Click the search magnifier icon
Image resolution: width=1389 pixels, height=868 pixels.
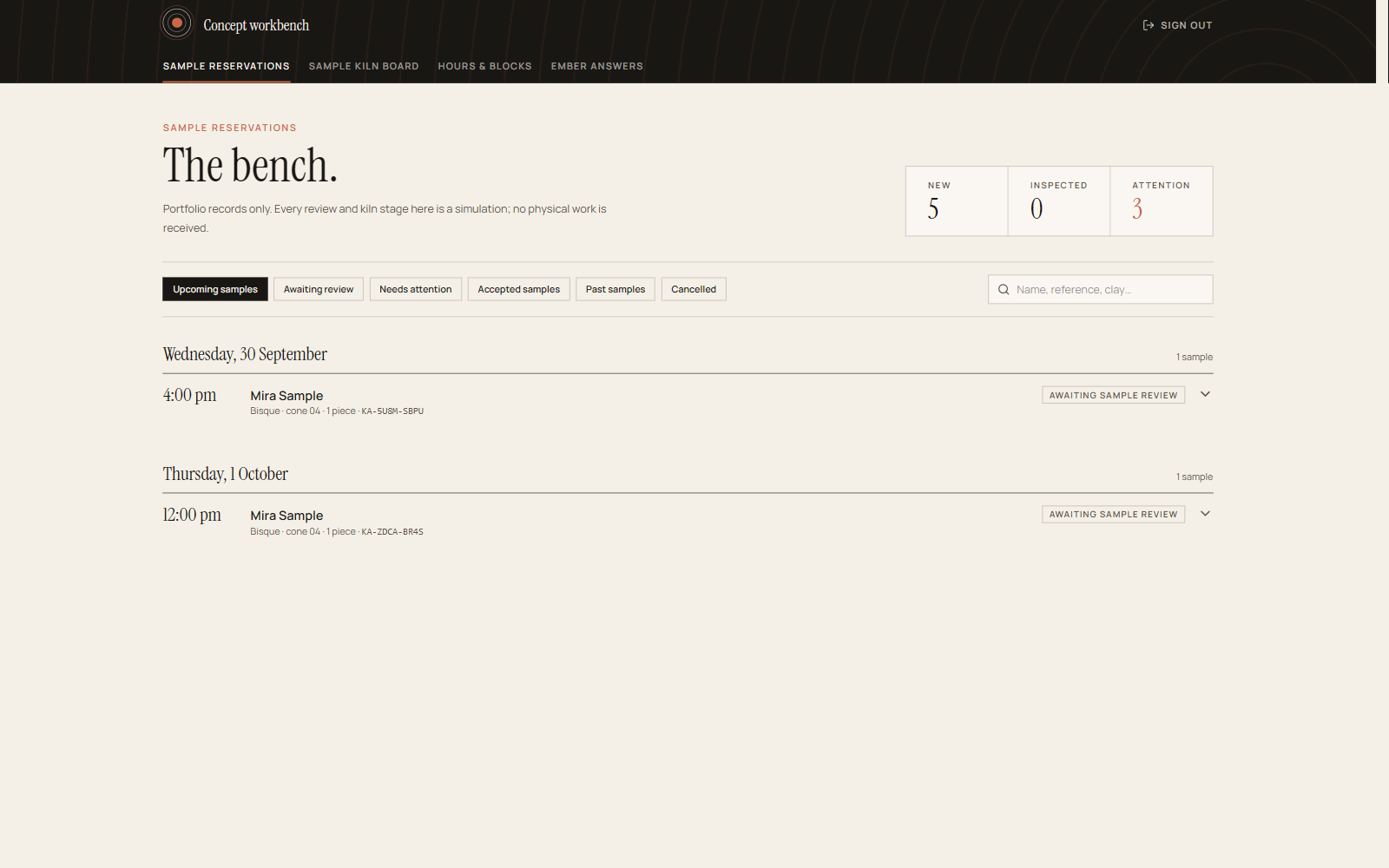click(x=1004, y=290)
